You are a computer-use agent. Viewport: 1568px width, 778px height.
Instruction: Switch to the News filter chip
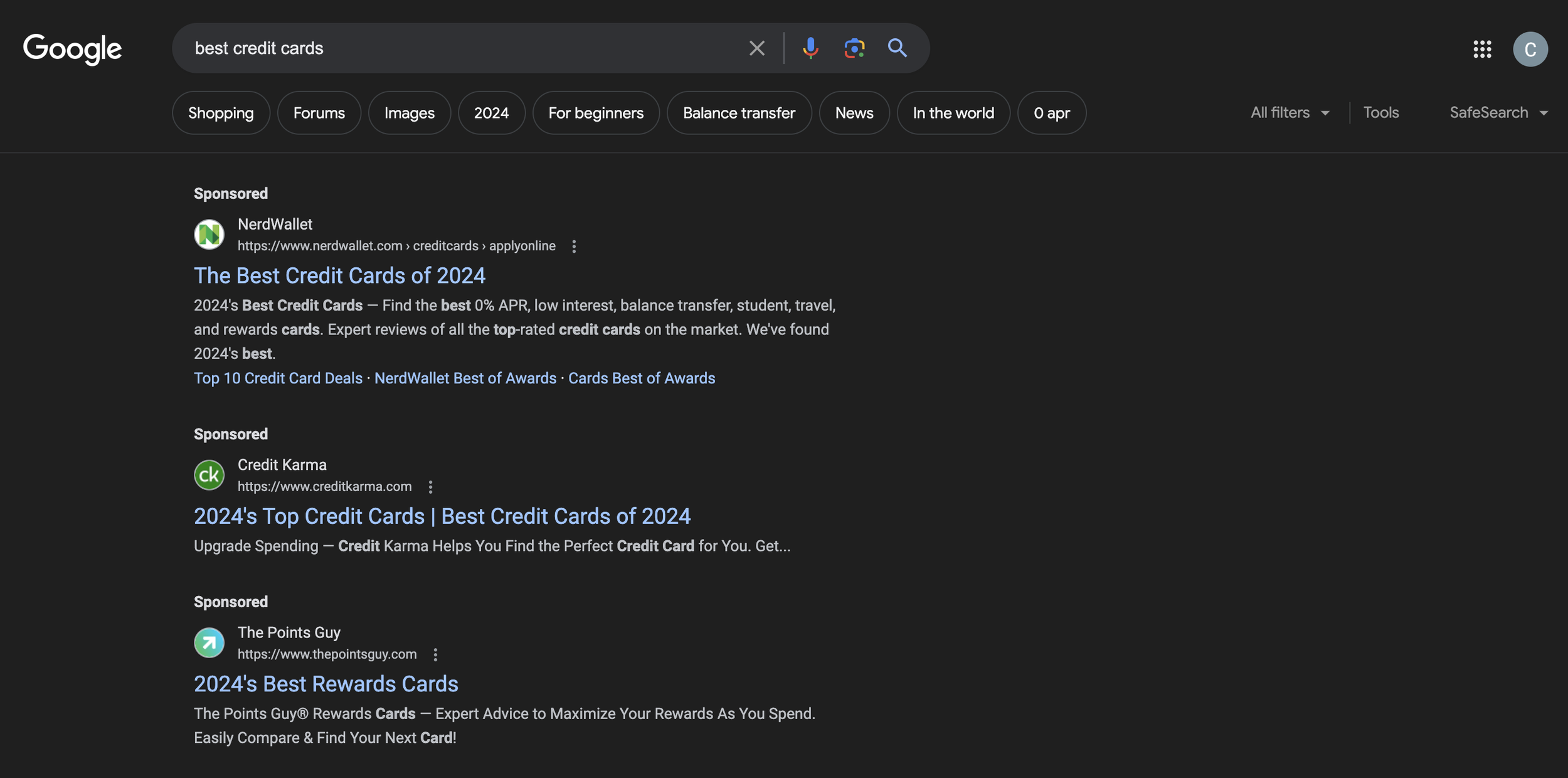(854, 113)
